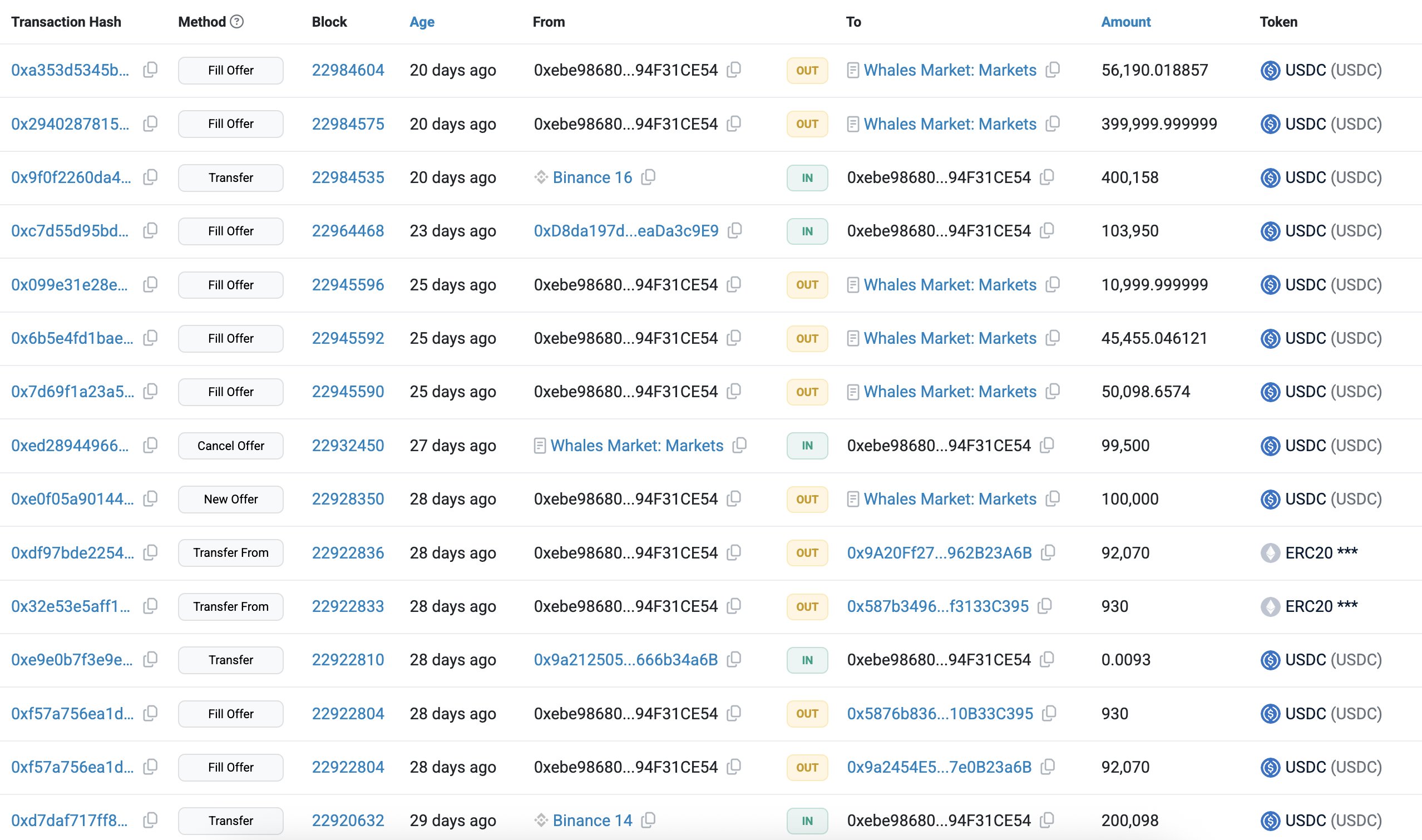Image resolution: width=1422 pixels, height=840 pixels.
Task: Select amount 400,158
Action: (1130, 178)
